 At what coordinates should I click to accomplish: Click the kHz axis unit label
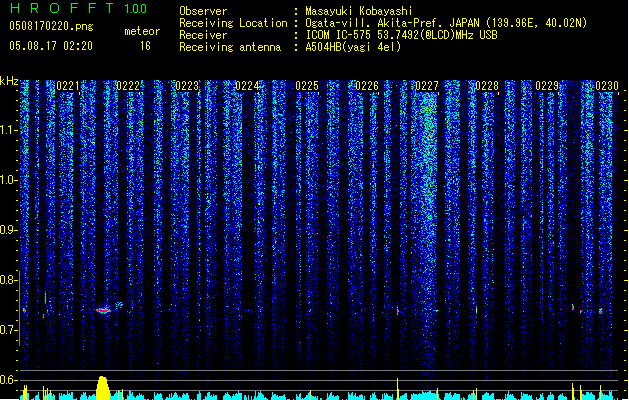pyautogui.click(x=9, y=81)
